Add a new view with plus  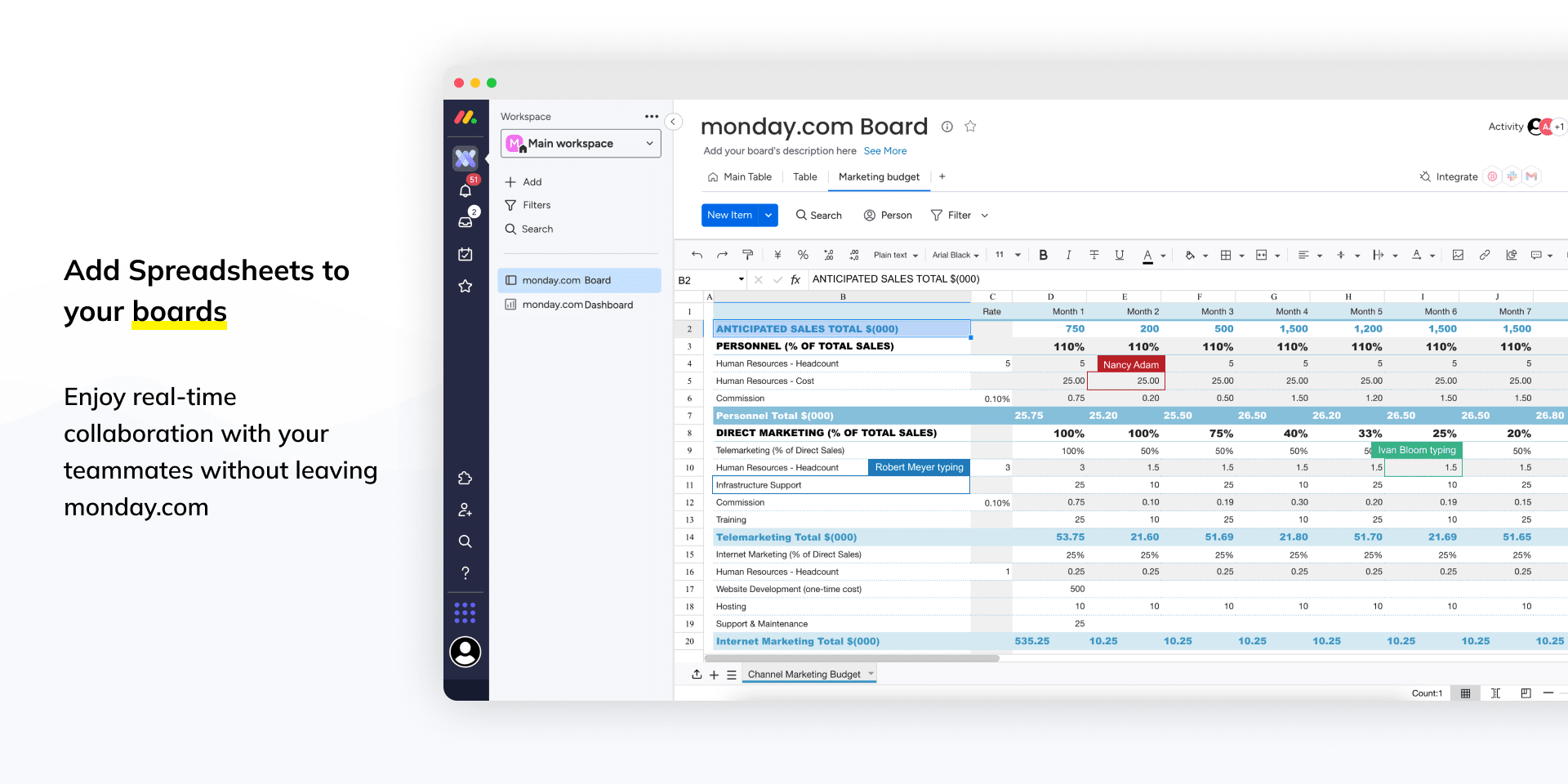942,176
